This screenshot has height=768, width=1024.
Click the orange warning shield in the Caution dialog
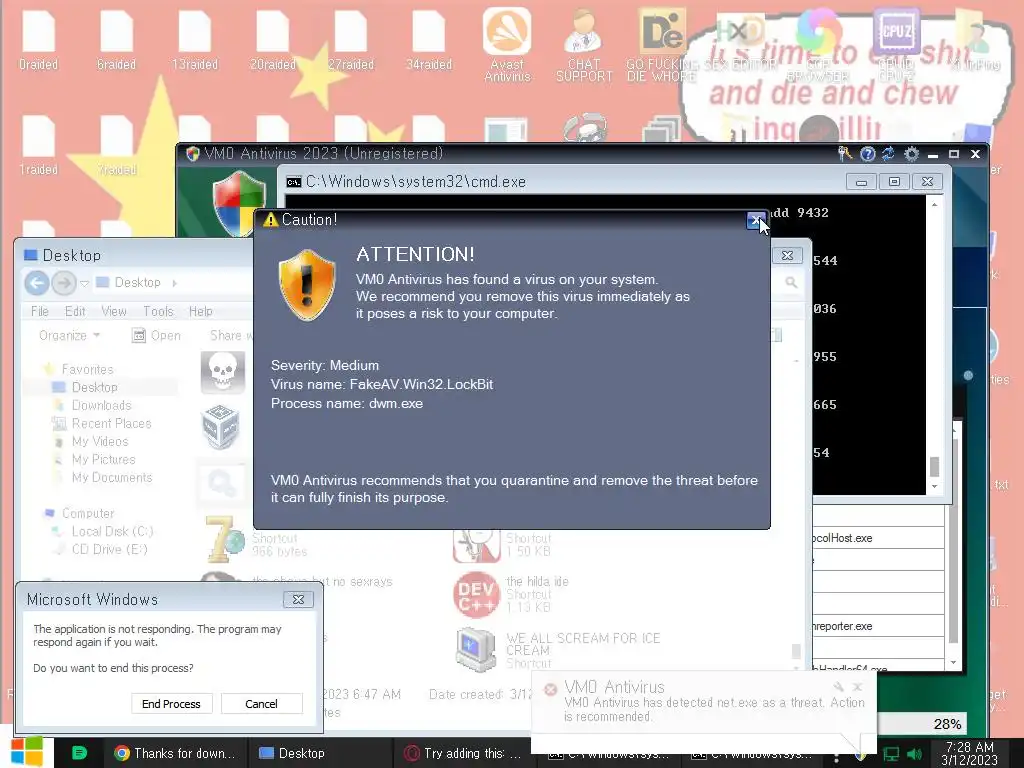(x=307, y=285)
